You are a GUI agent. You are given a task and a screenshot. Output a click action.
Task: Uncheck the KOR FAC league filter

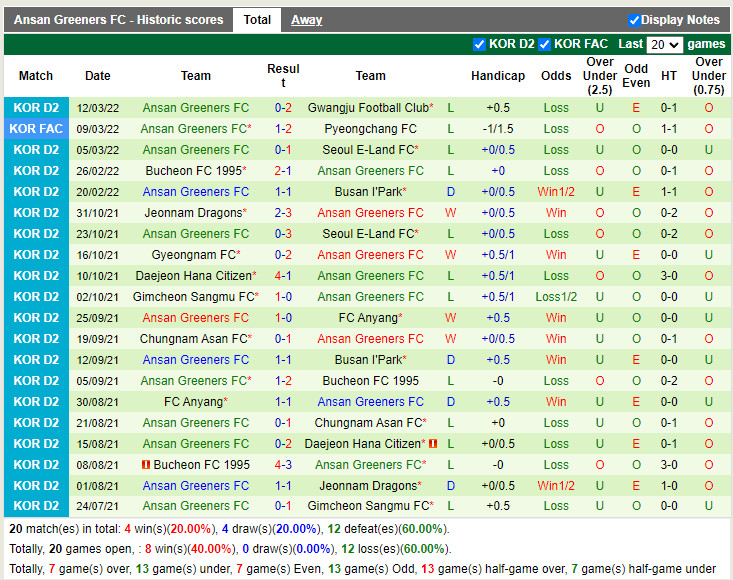tap(545, 45)
